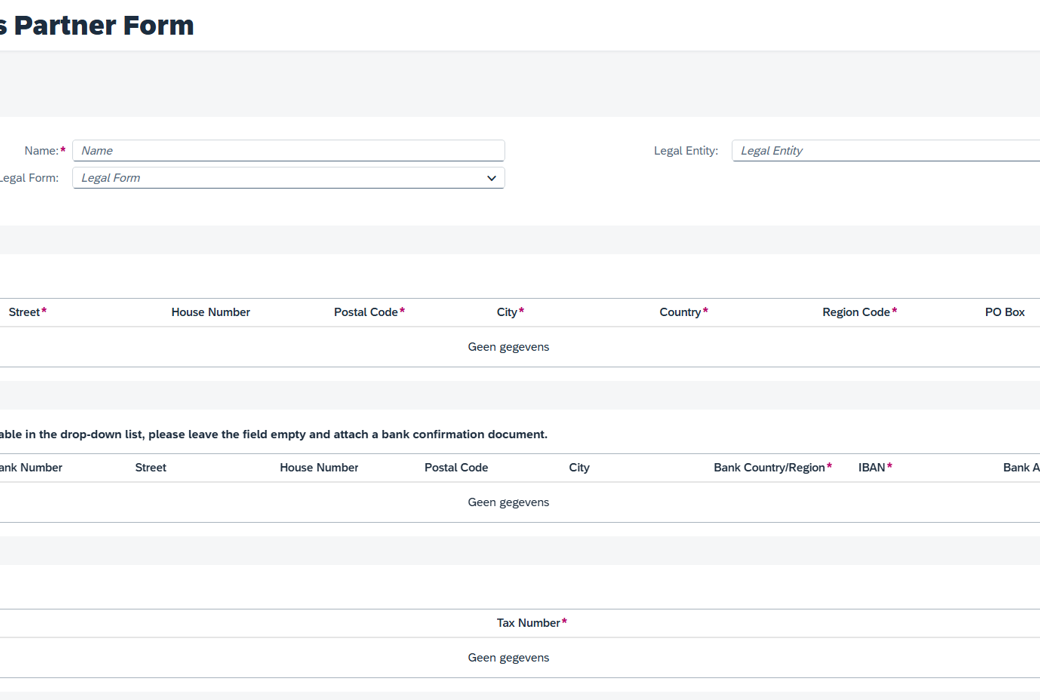Click the Legal Form dropdown chevron arrow
The width and height of the screenshot is (1040, 700).
click(x=491, y=177)
